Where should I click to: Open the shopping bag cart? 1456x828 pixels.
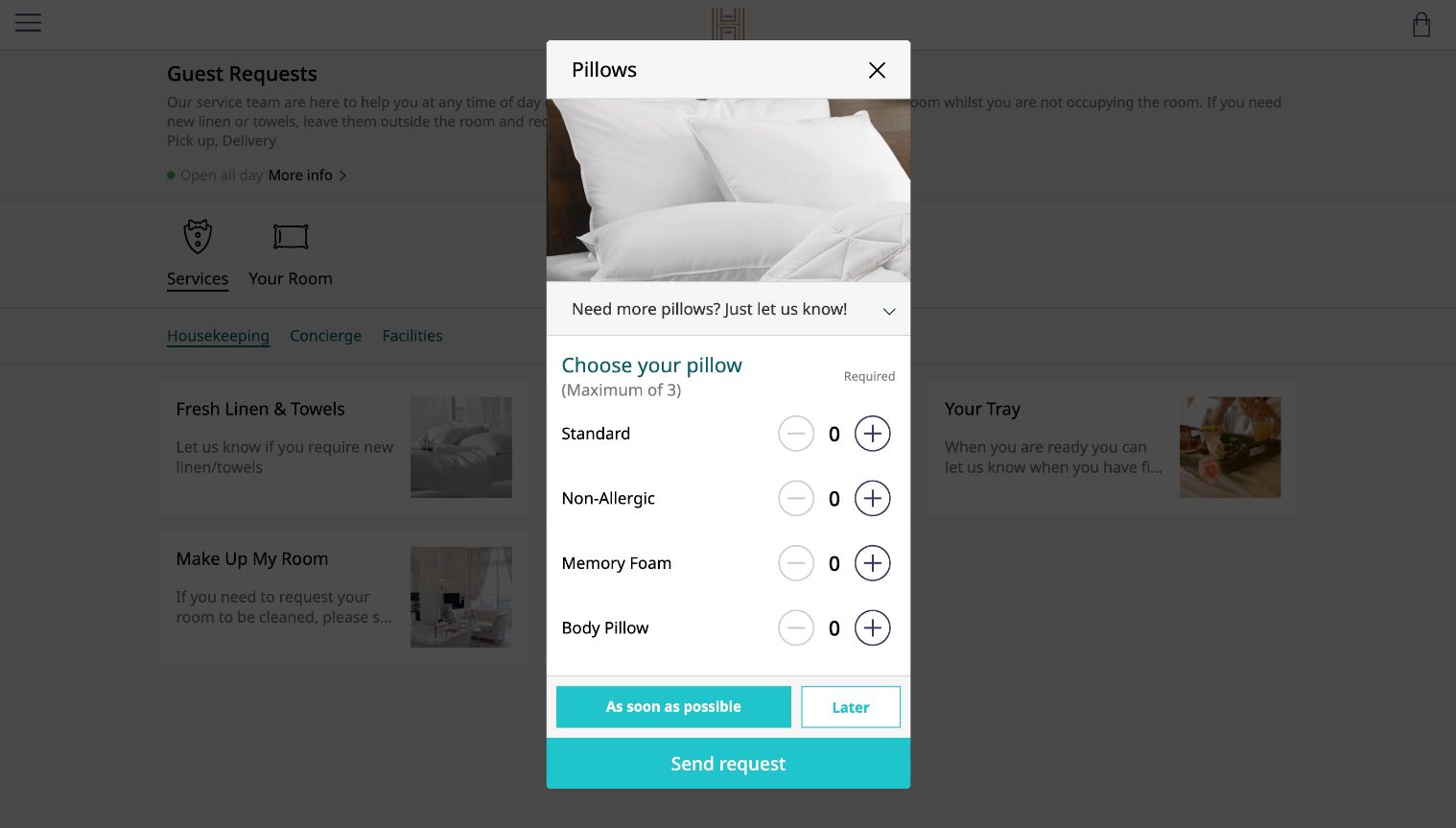click(x=1421, y=25)
